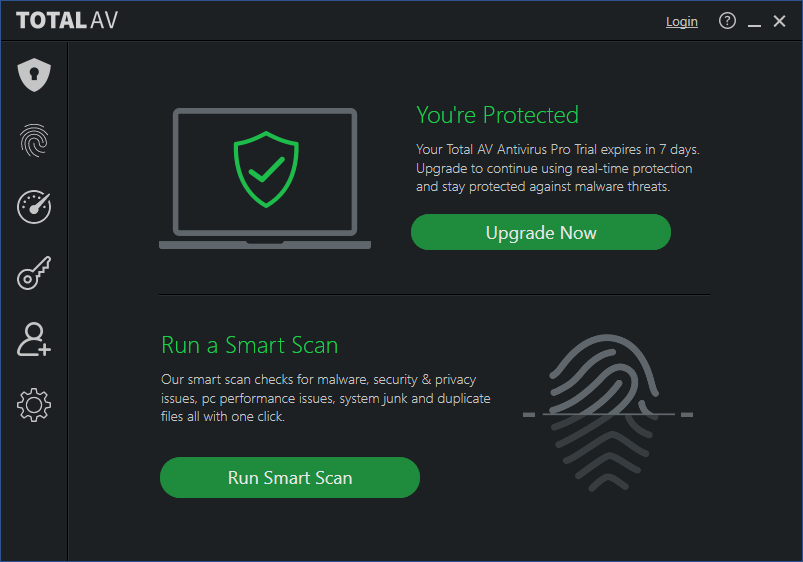Click the large fingerprint scan graphic

(x=607, y=414)
